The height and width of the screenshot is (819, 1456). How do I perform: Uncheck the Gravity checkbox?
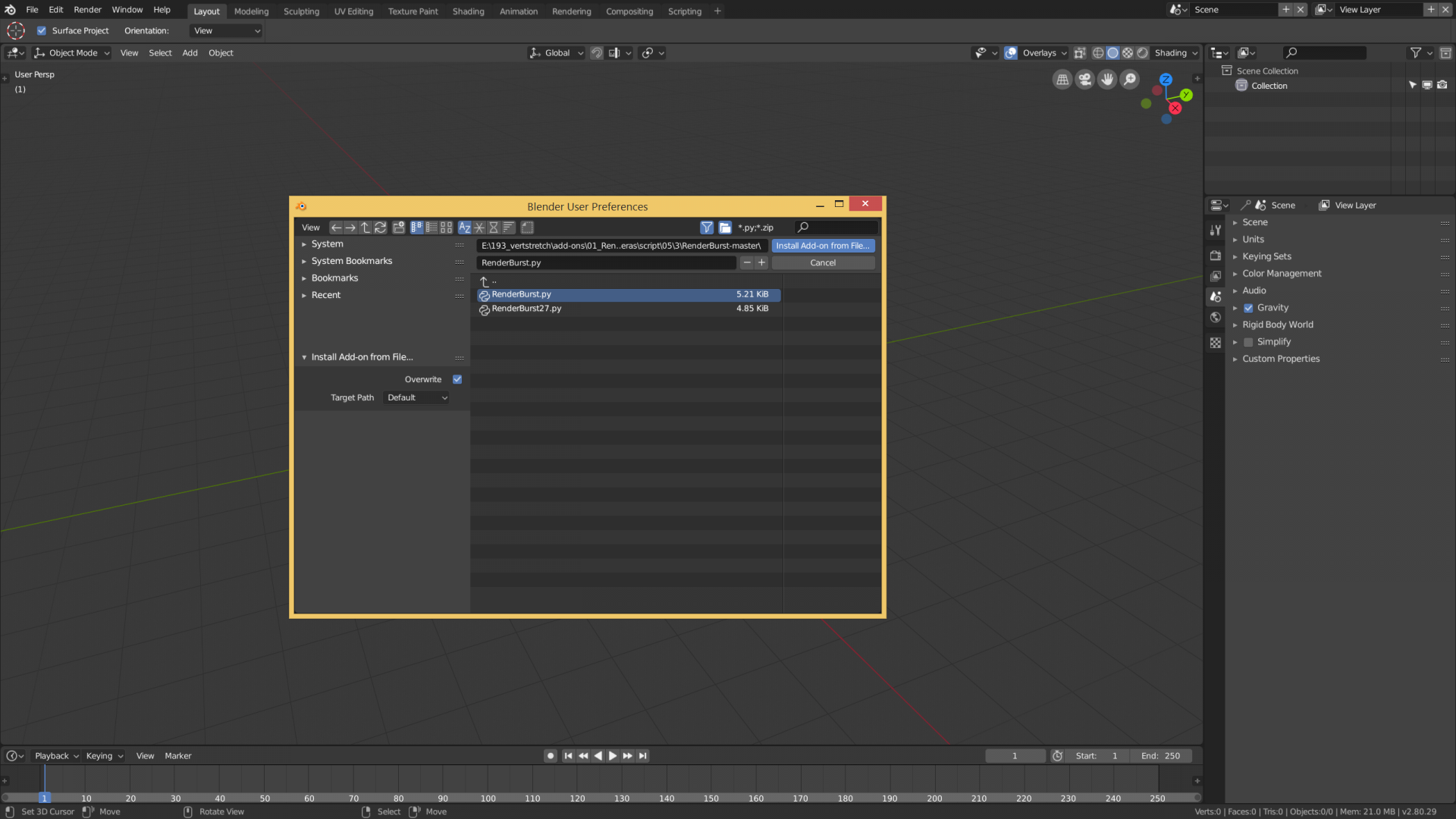[x=1248, y=308]
